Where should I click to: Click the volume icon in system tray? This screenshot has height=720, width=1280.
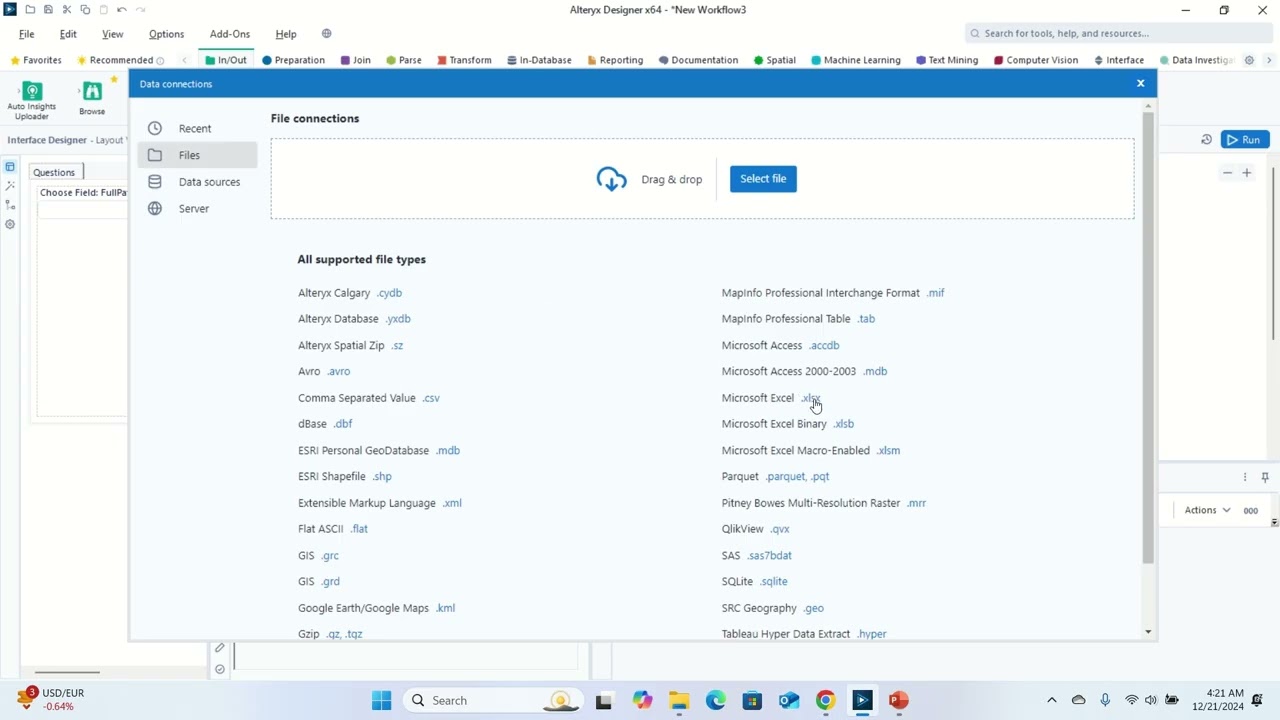pyautogui.click(x=1150, y=701)
